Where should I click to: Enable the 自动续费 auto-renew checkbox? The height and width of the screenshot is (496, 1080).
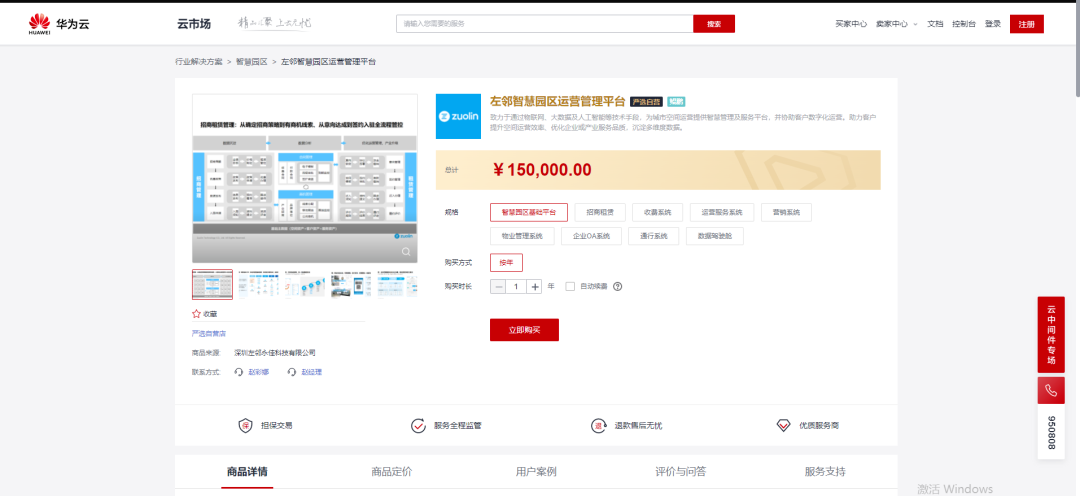point(570,286)
